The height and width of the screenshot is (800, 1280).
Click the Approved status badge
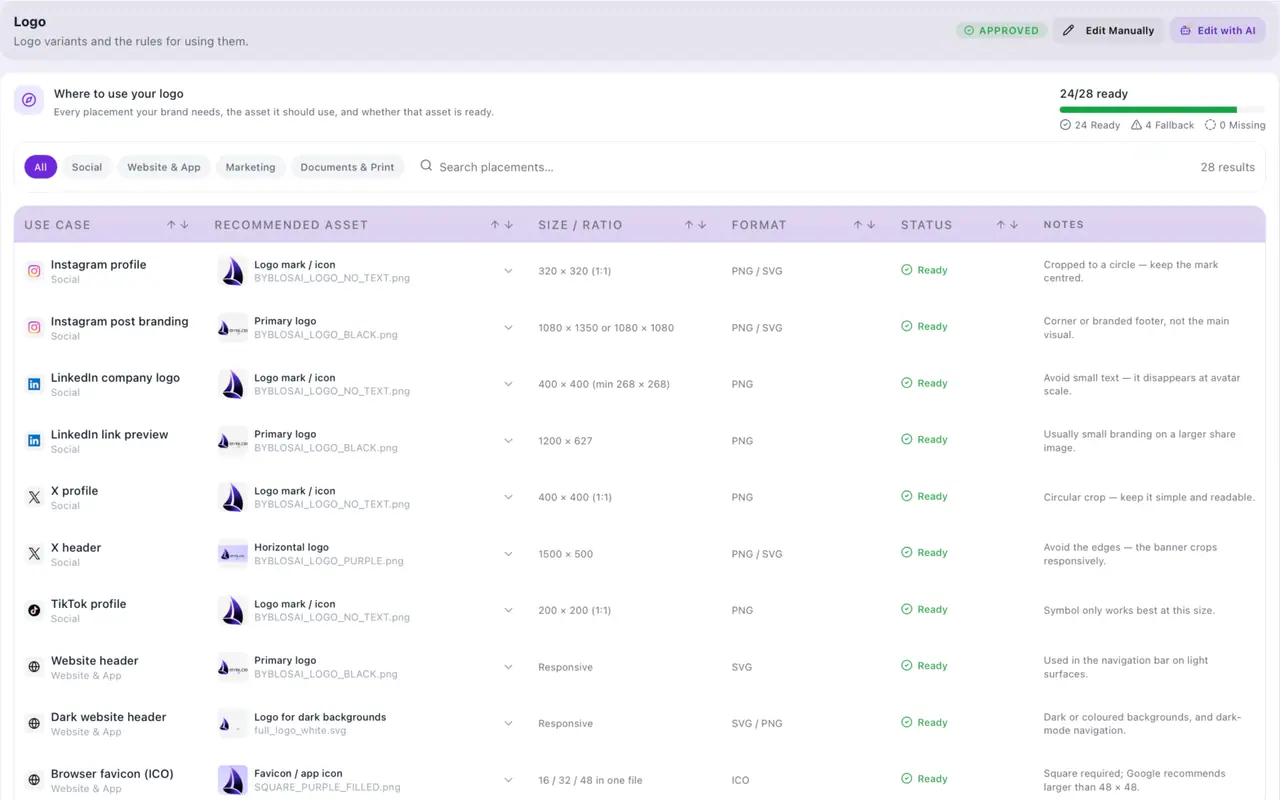pos(1001,31)
